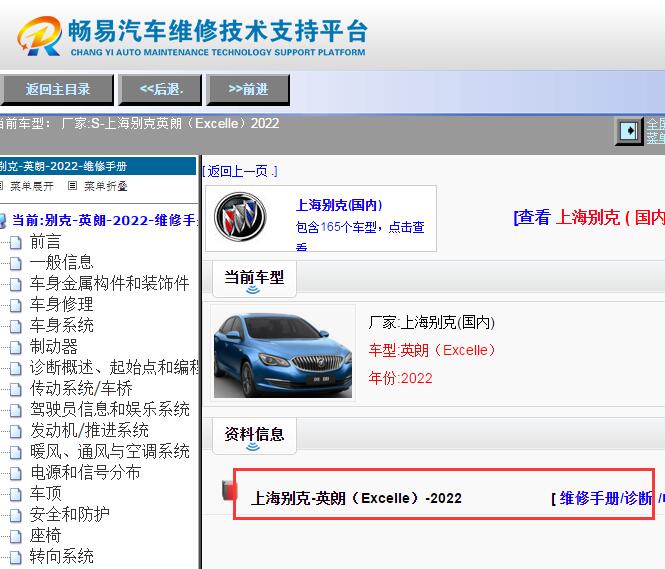Click the page icon next to 车顶
This screenshot has width=665, height=569.
pyautogui.click(x=16, y=495)
